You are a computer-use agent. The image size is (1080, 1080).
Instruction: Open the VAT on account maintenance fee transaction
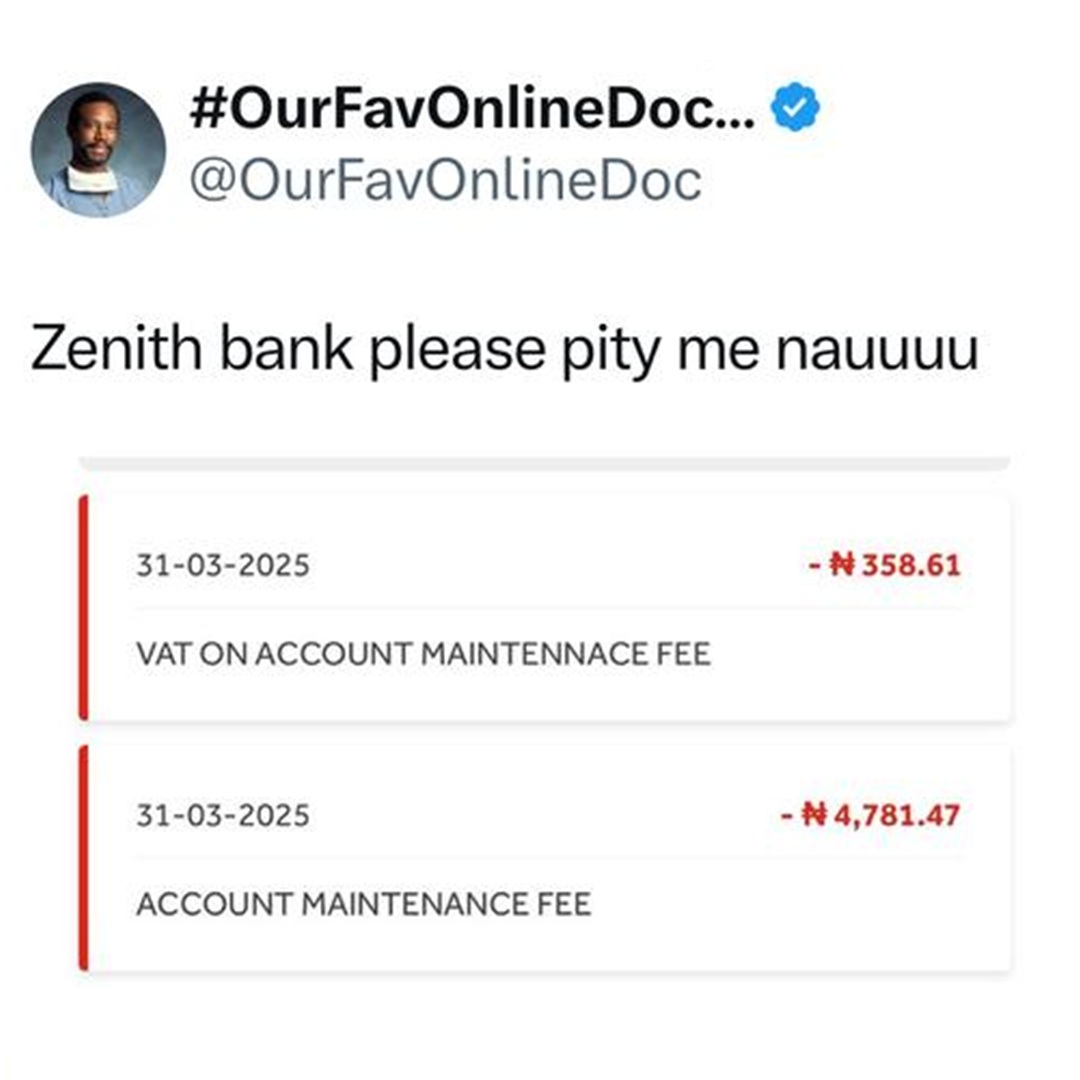point(544,608)
